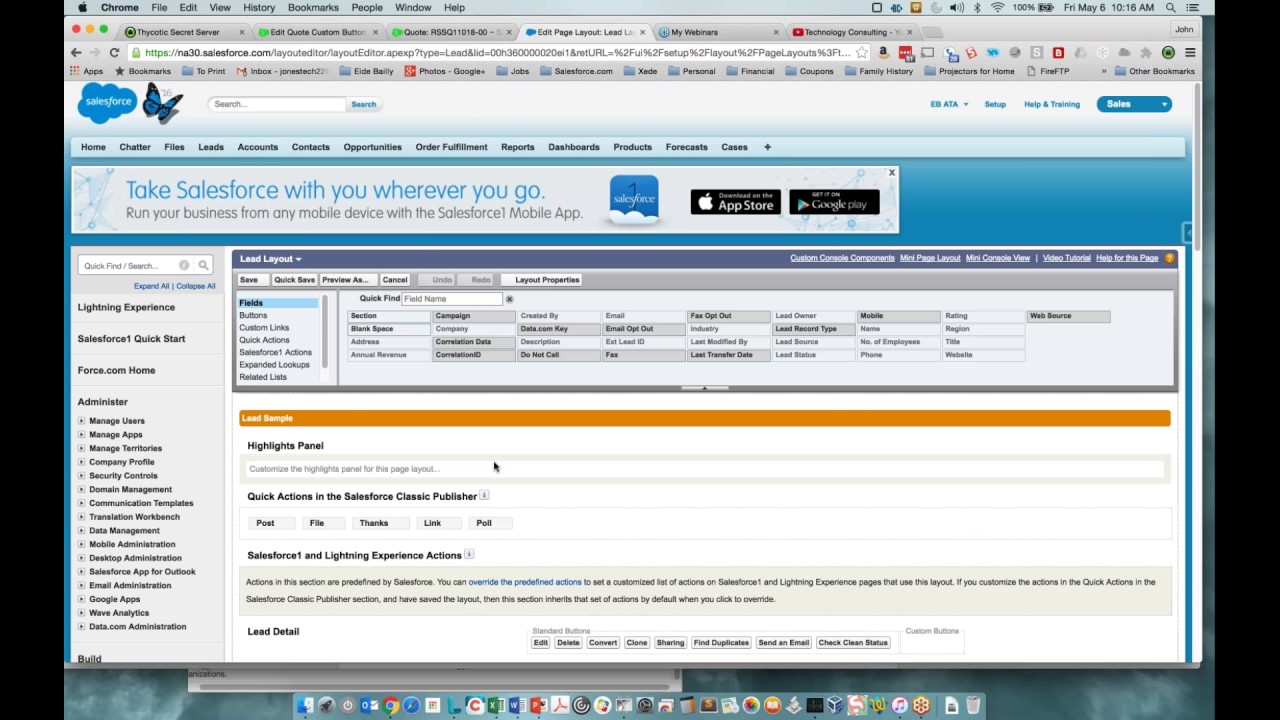Image resolution: width=1280 pixels, height=720 pixels.
Task: Click the Preview As button
Action: point(345,280)
